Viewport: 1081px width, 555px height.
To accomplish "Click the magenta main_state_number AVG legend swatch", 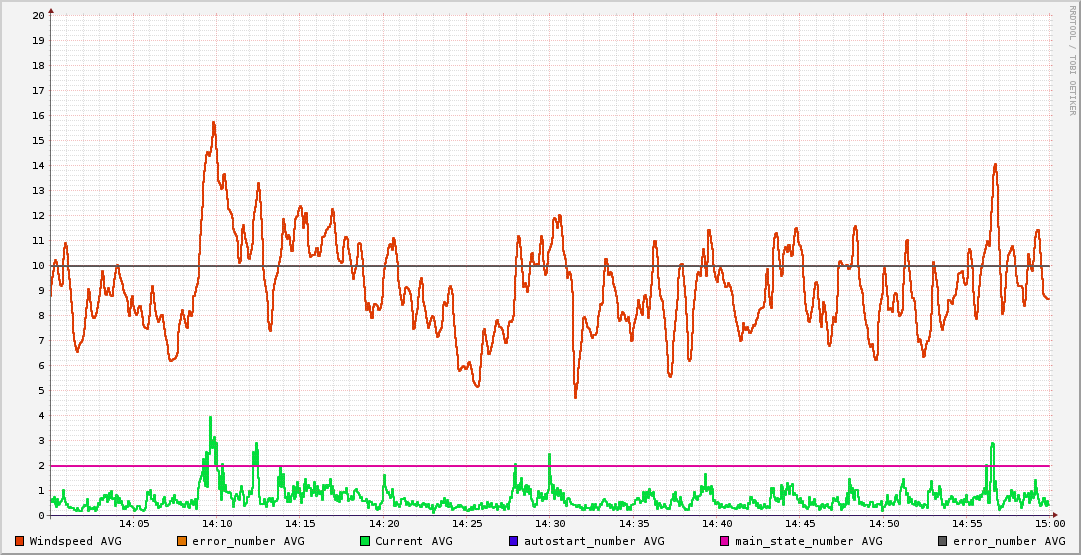I will (725, 541).
